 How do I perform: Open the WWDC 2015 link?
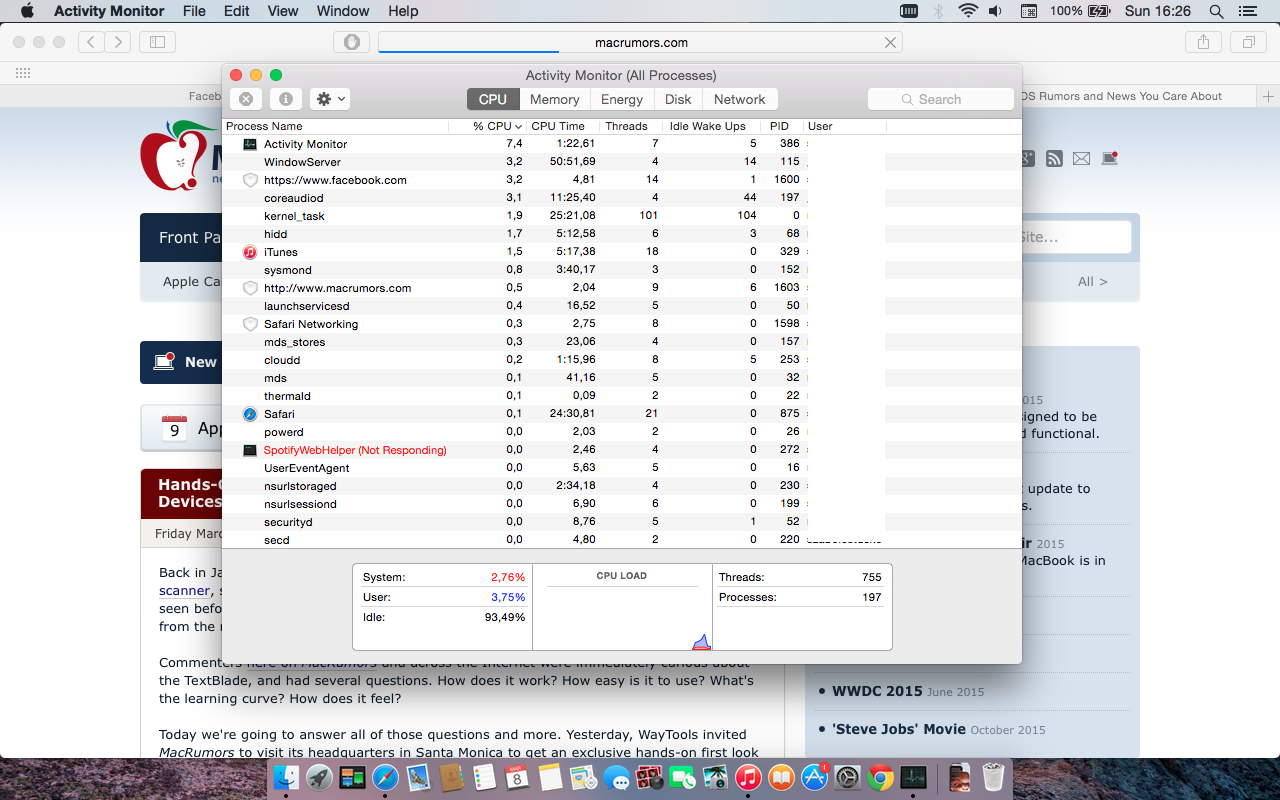point(877,691)
